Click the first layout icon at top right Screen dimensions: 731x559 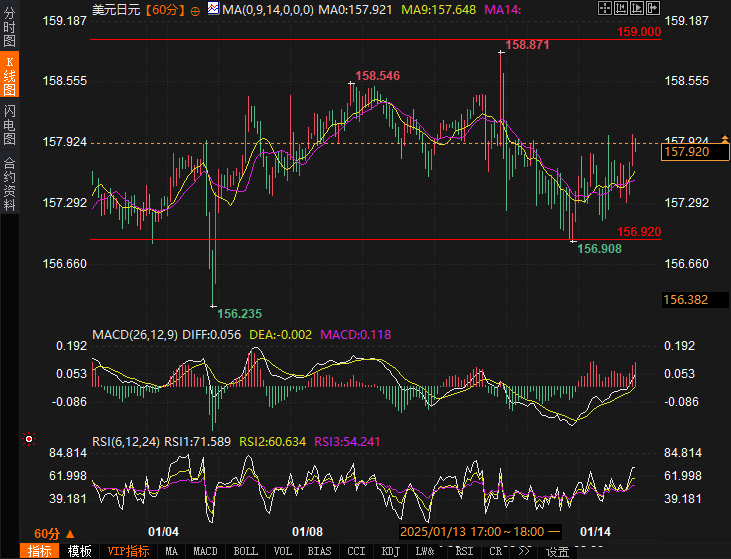pos(604,9)
